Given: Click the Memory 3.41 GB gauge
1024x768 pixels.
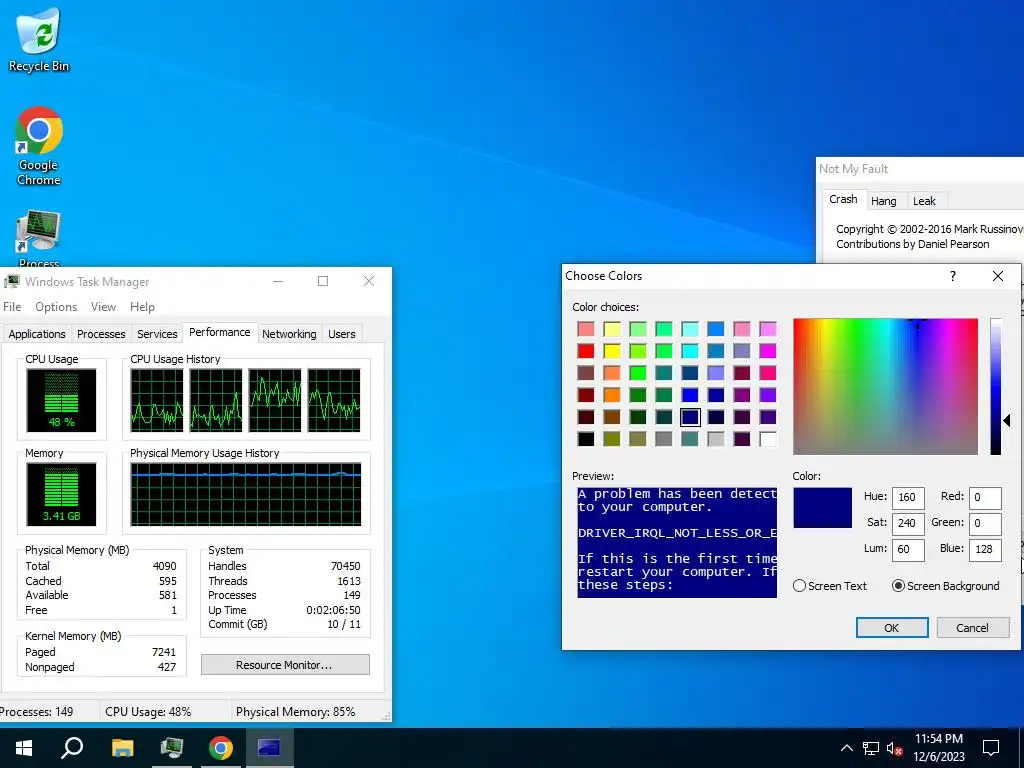Looking at the screenshot, I should (61, 494).
